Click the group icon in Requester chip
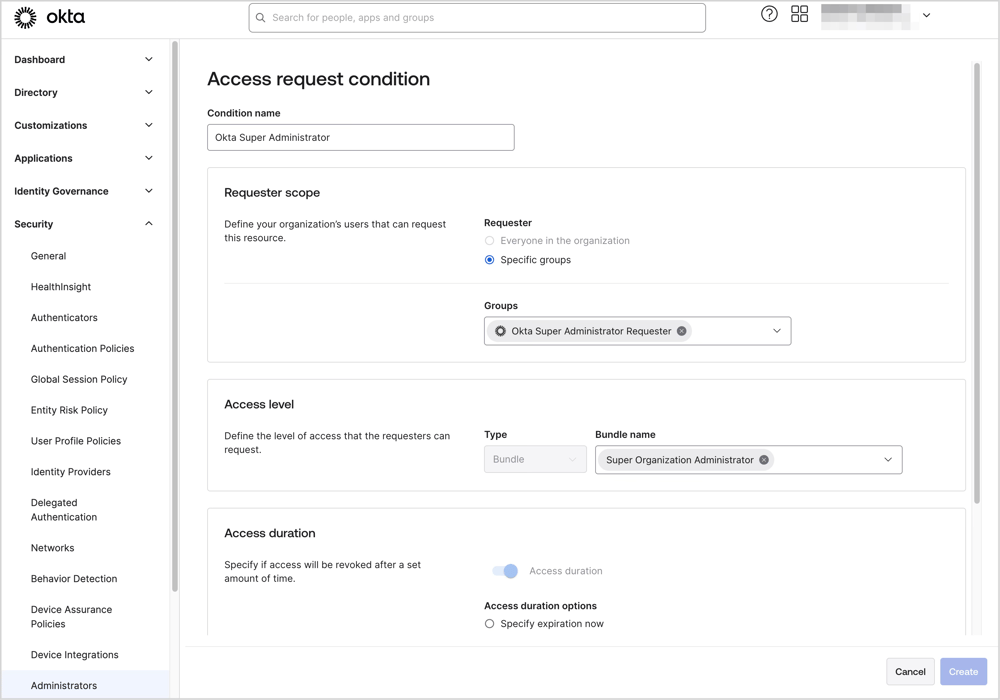Viewport: 1000px width, 700px height. click(x=501, y=331)
